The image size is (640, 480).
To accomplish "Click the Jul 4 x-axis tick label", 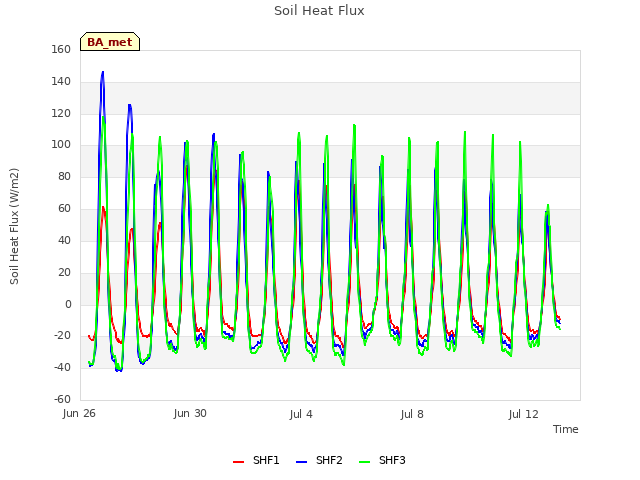I will tap(301, 414).
